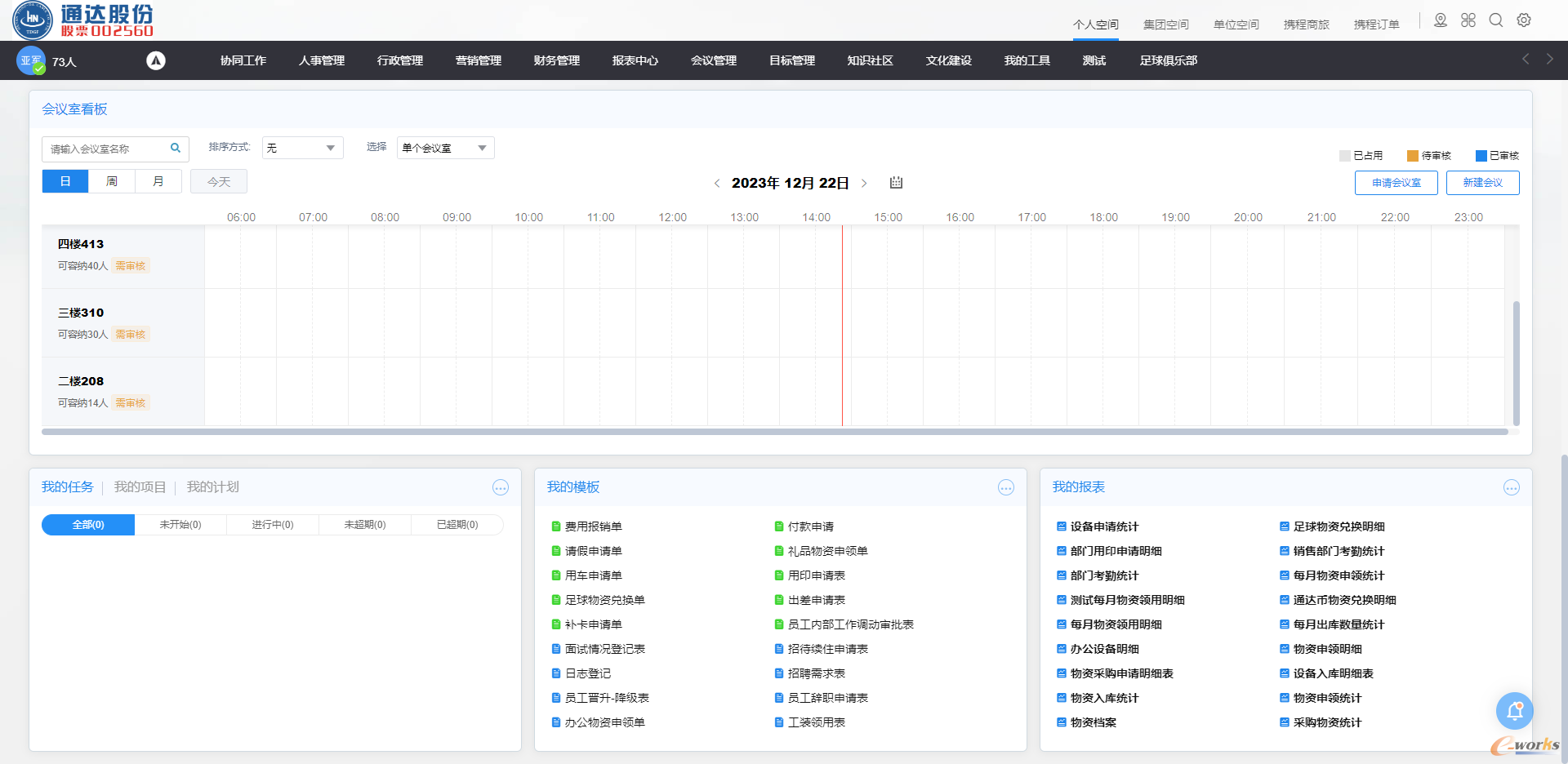
Task: Click the 已审核 blue legend swatch
Action: (1481, 156)
